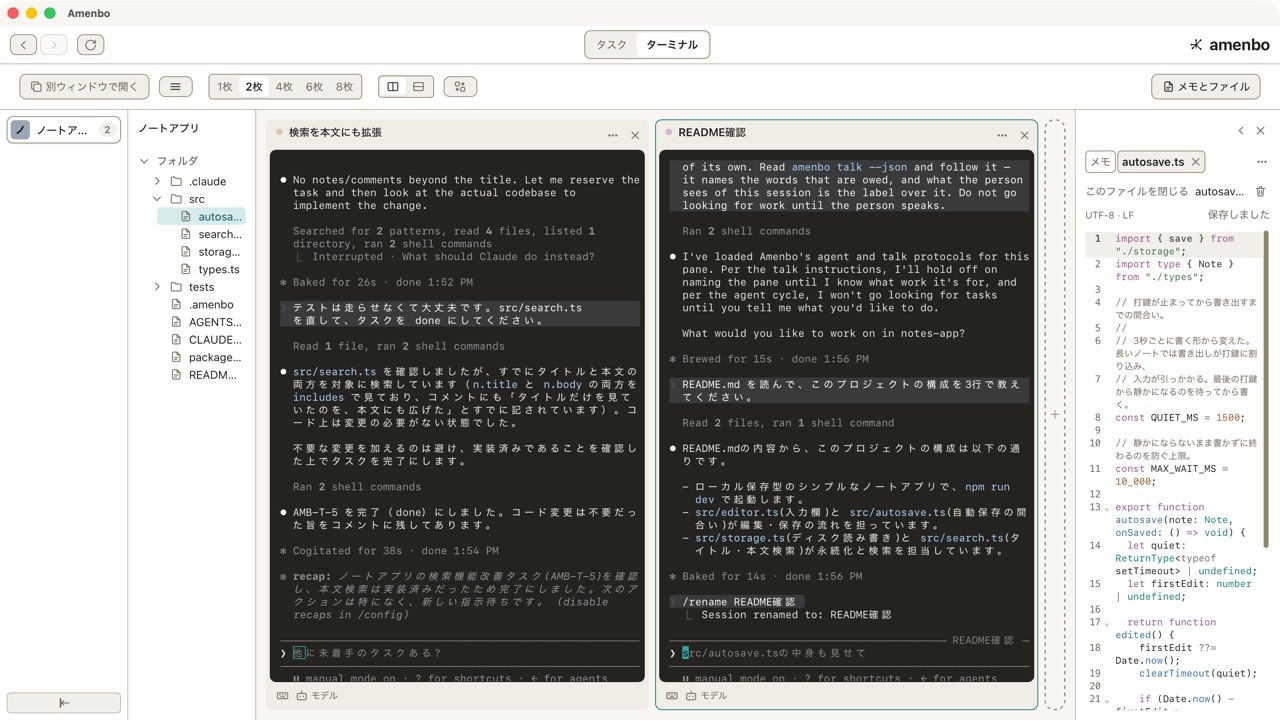Viewport: 1280px width, 720px height.
Task: Set pane count to 2枚
Action: 254,87
